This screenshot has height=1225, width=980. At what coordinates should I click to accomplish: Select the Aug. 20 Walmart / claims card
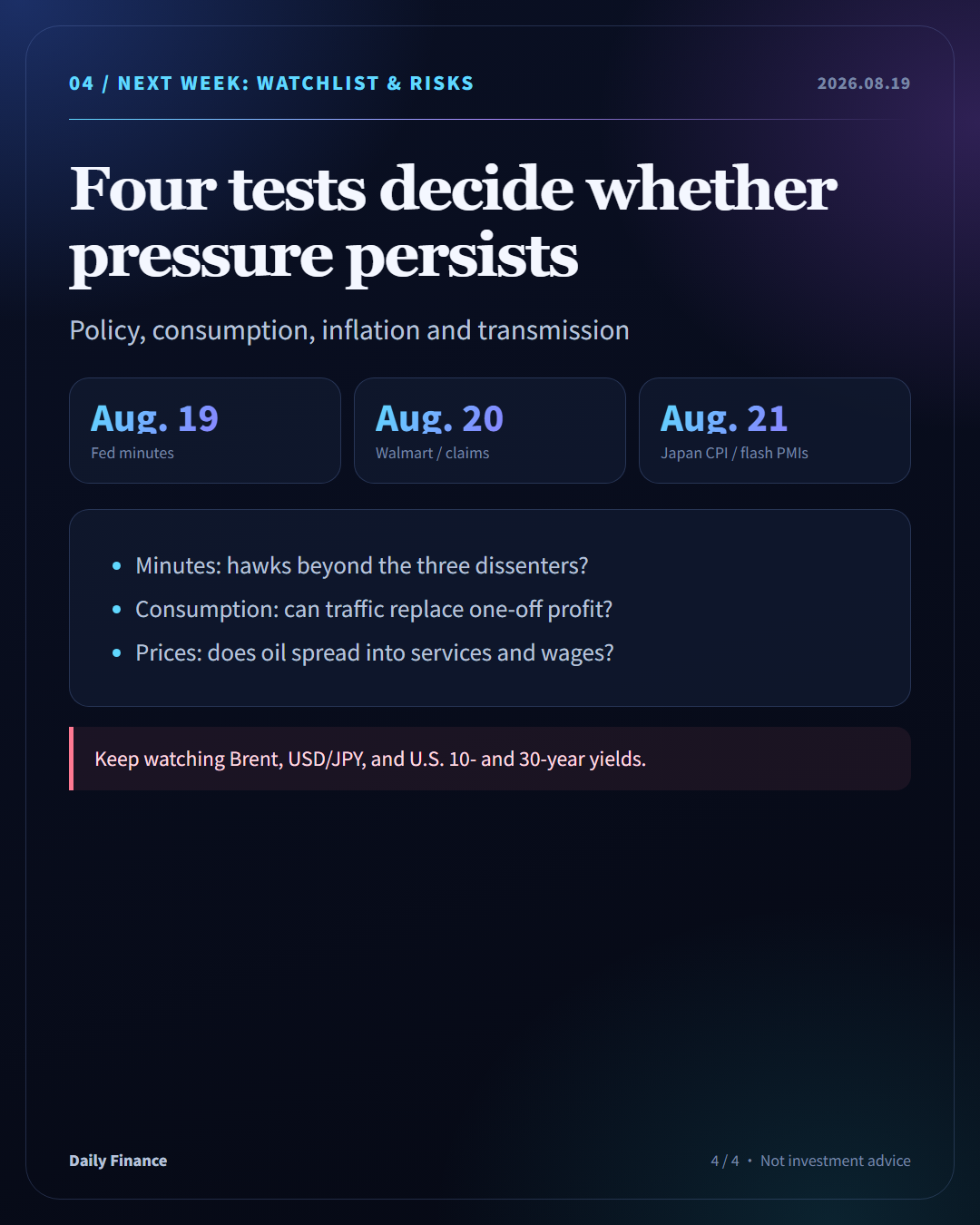point(490,430)
